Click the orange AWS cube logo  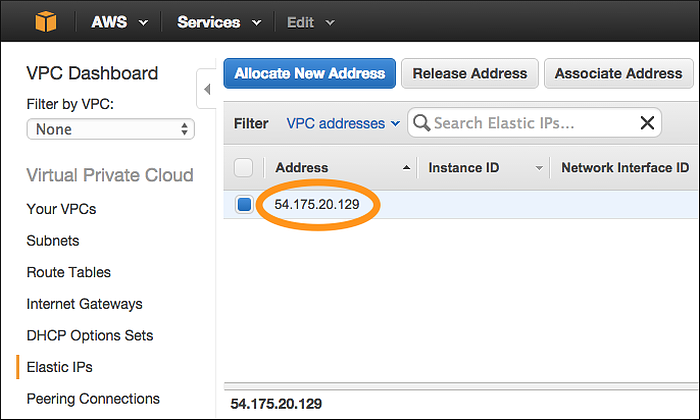click(45, 21)
